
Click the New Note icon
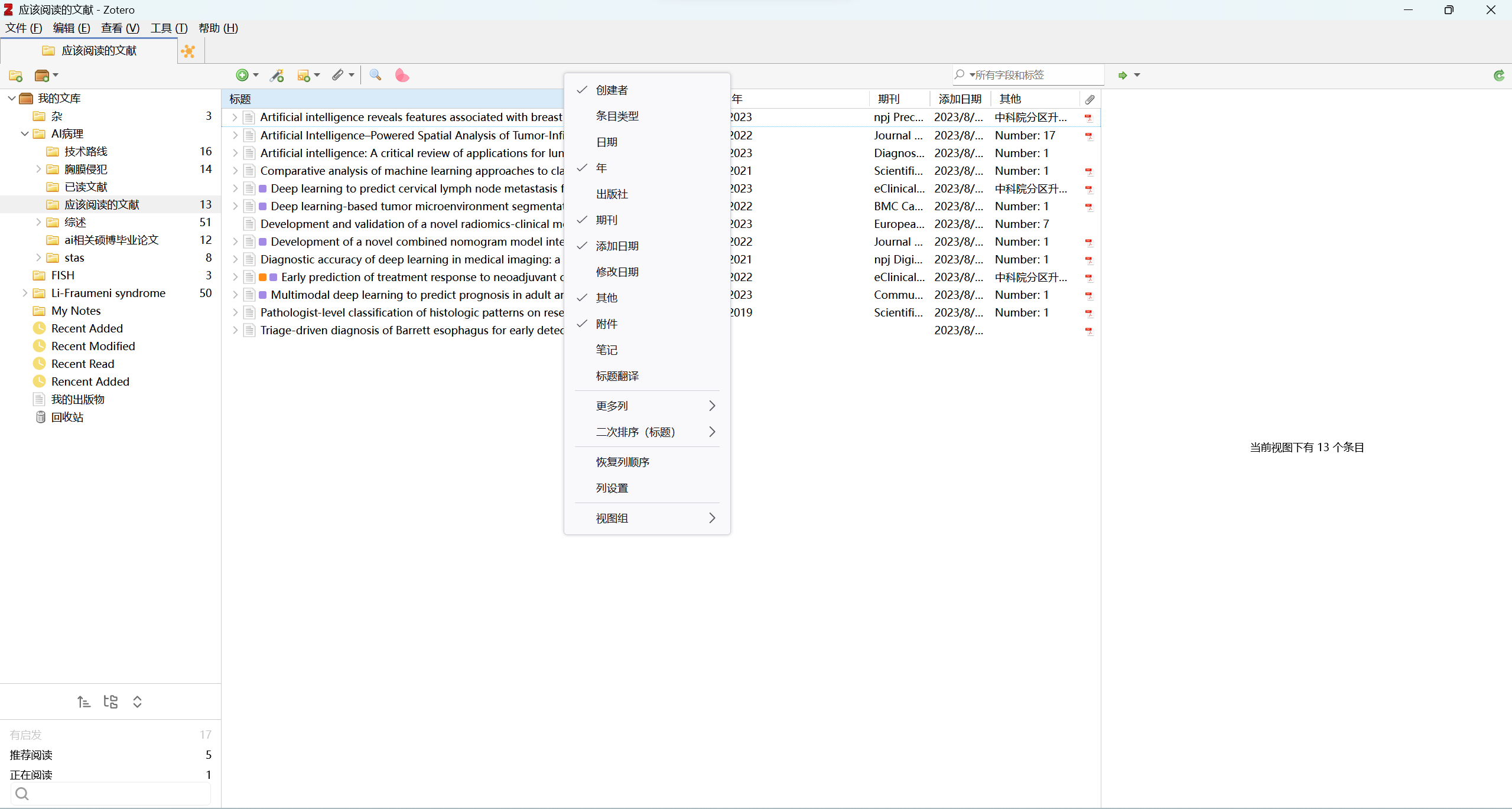(x=304, y=75)
